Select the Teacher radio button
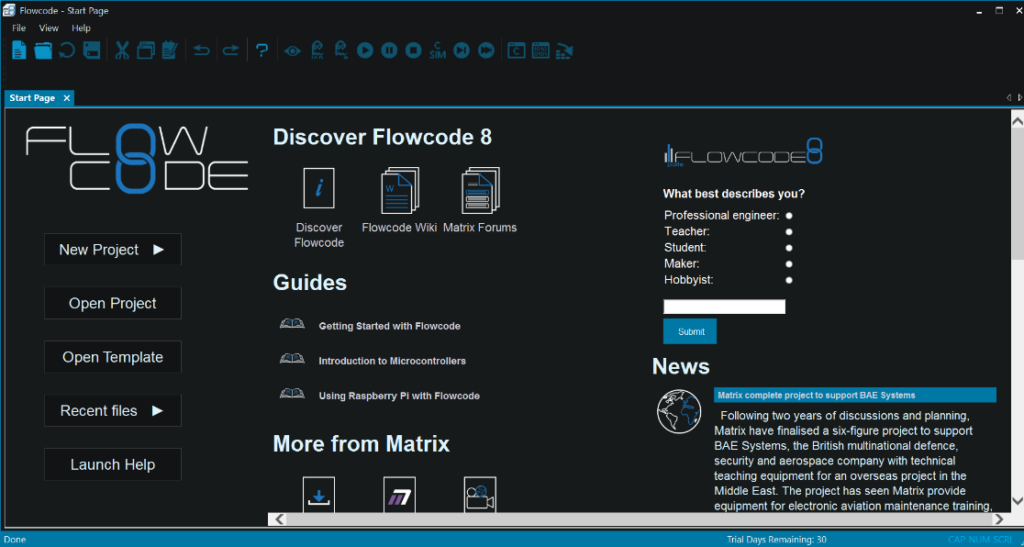The width and height of the screenshot is (1024, 547). 789,231
